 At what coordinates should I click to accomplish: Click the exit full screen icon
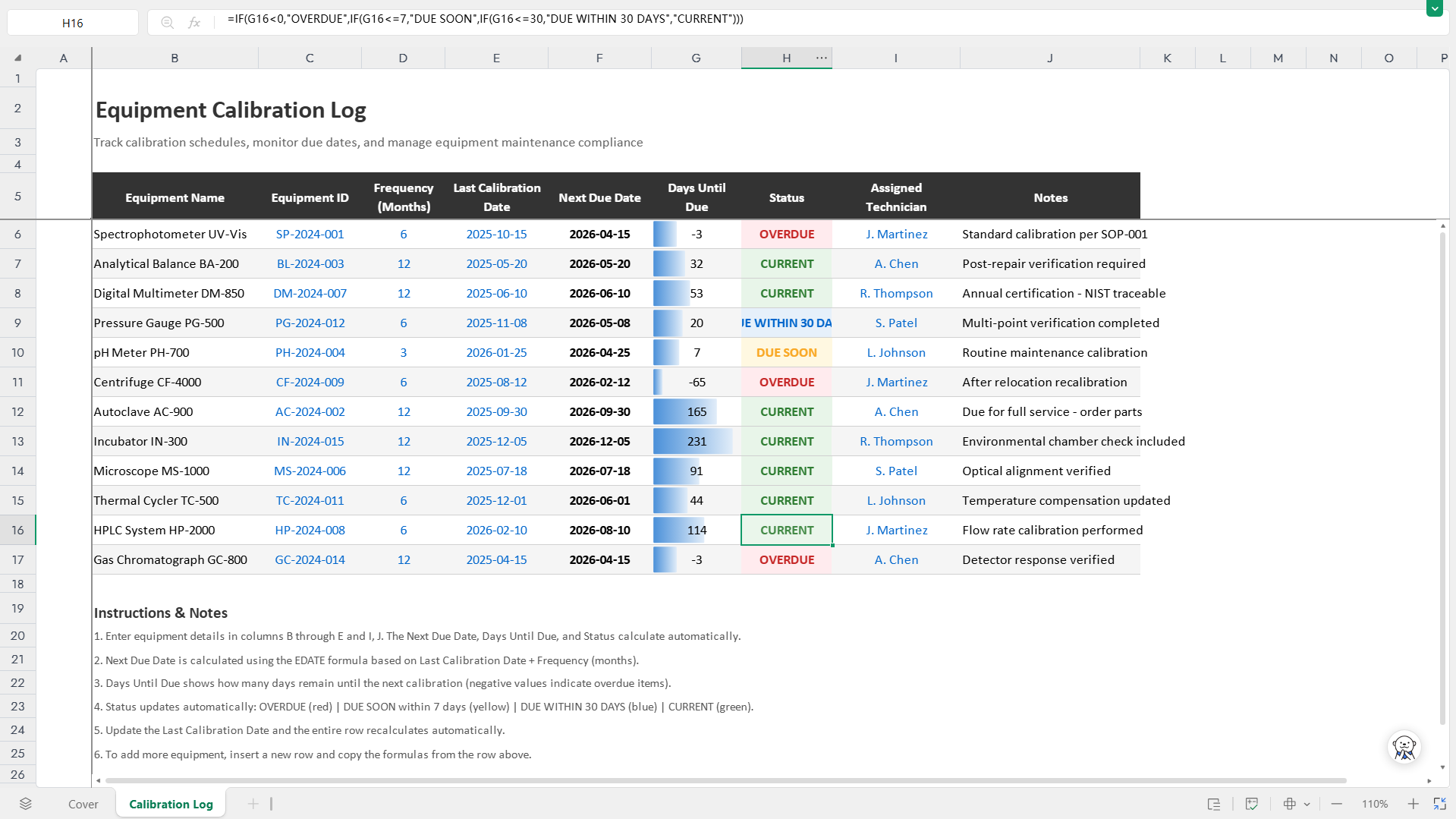pos(1439,804)
